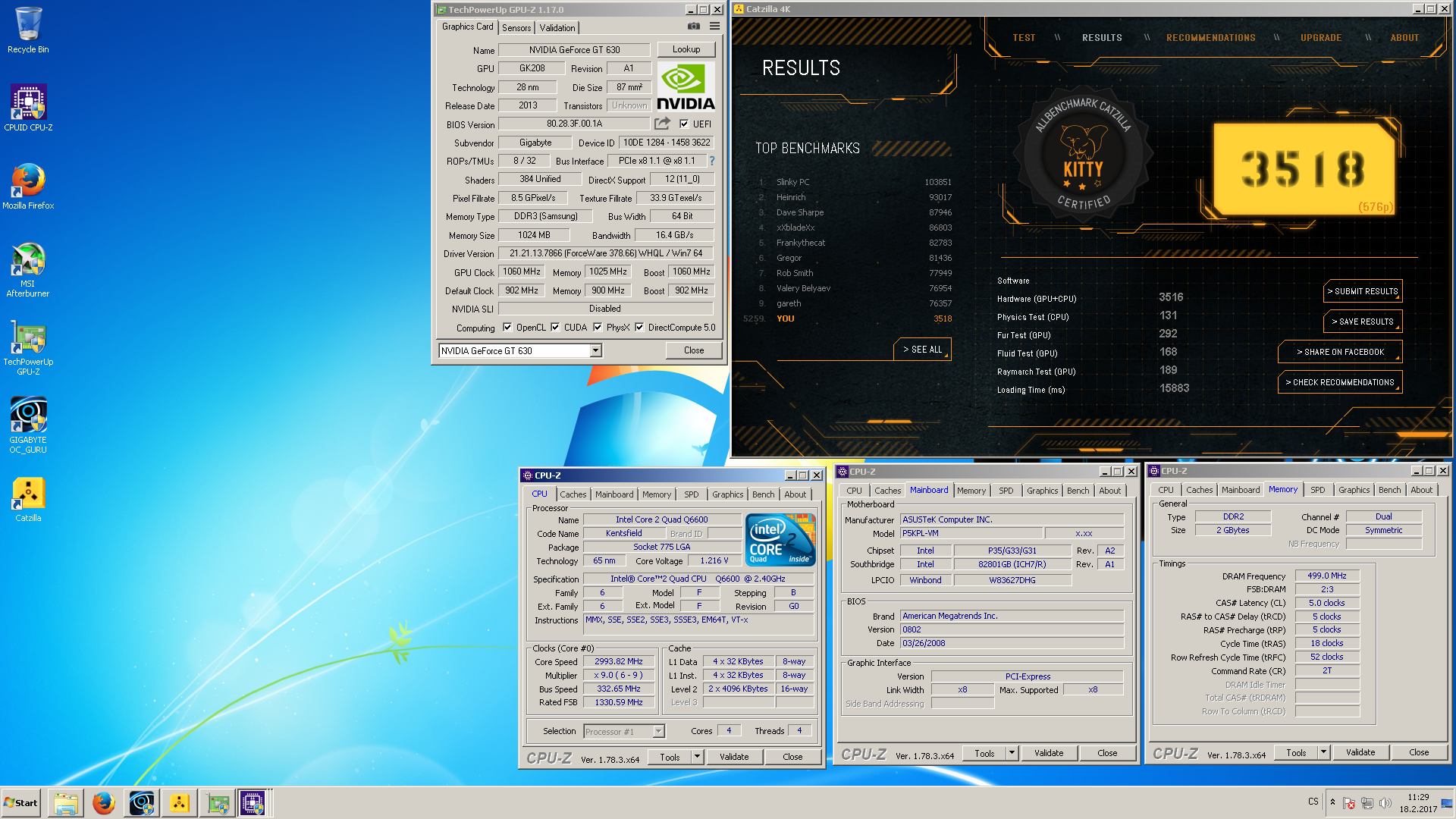Click the 3518 score display

(1303, 168)
